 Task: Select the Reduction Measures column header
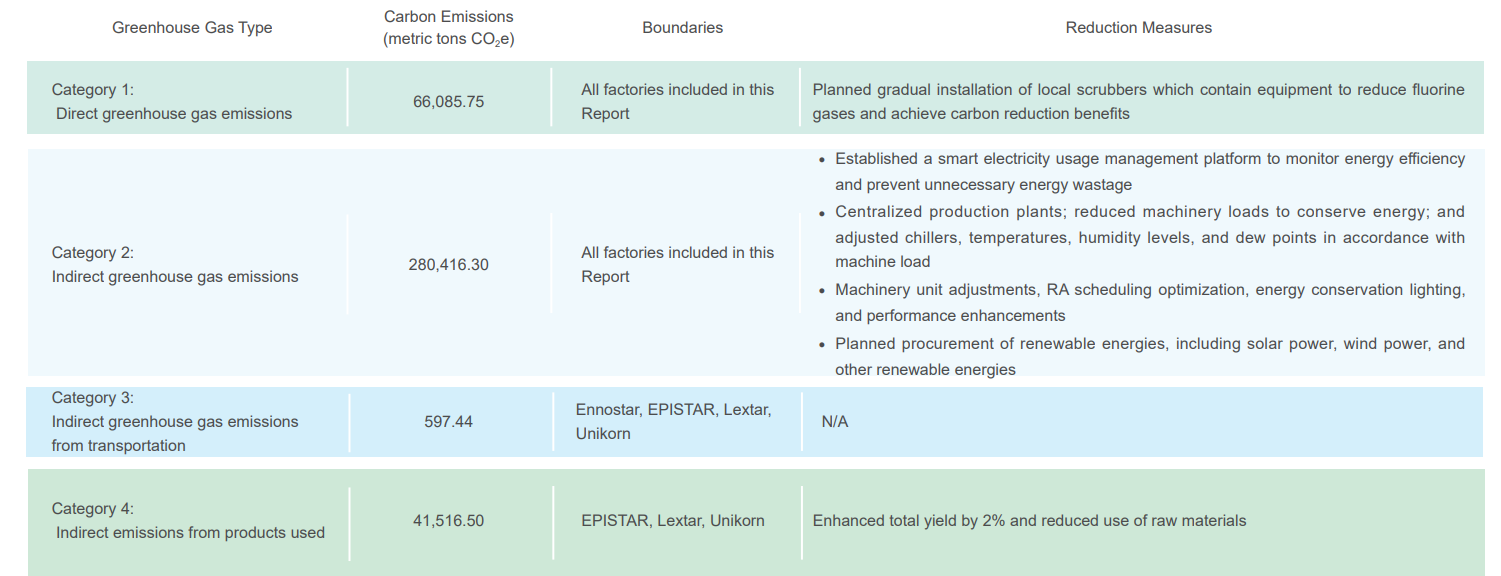pyautogui.click(x=1138, y=28)
